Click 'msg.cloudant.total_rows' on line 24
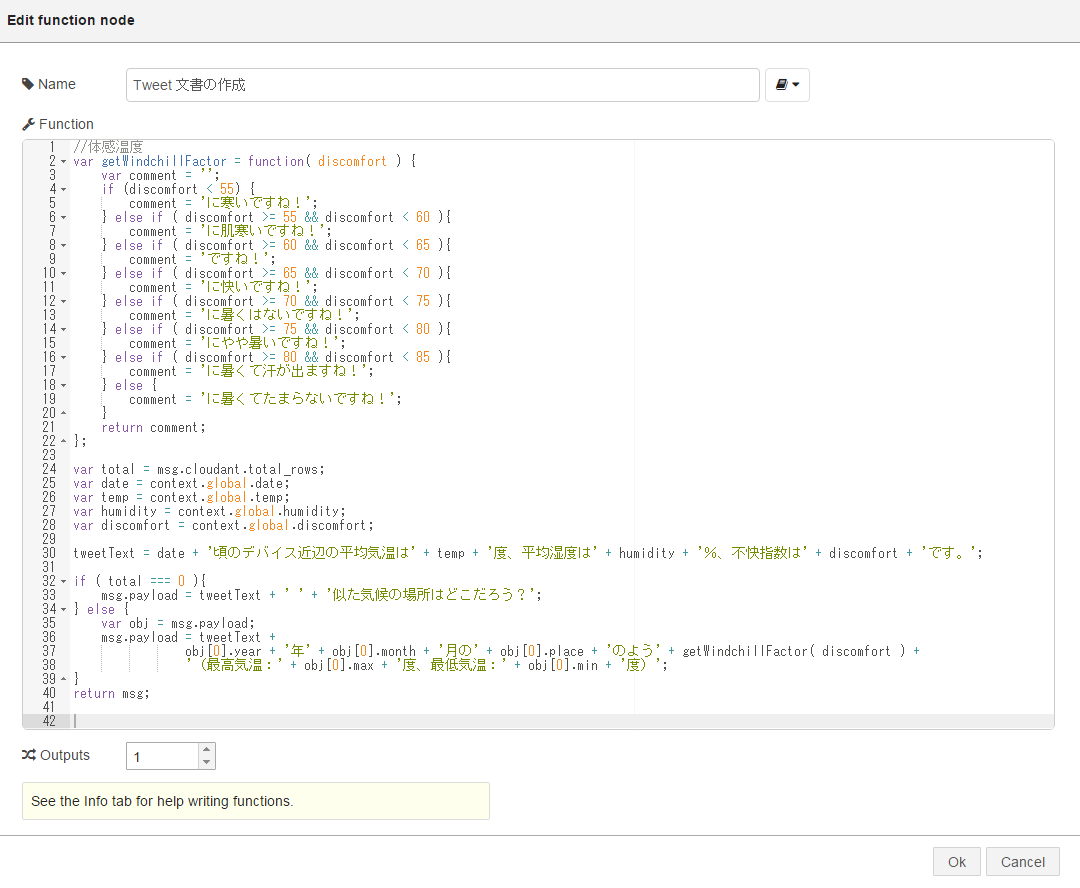 click(238, 470)
